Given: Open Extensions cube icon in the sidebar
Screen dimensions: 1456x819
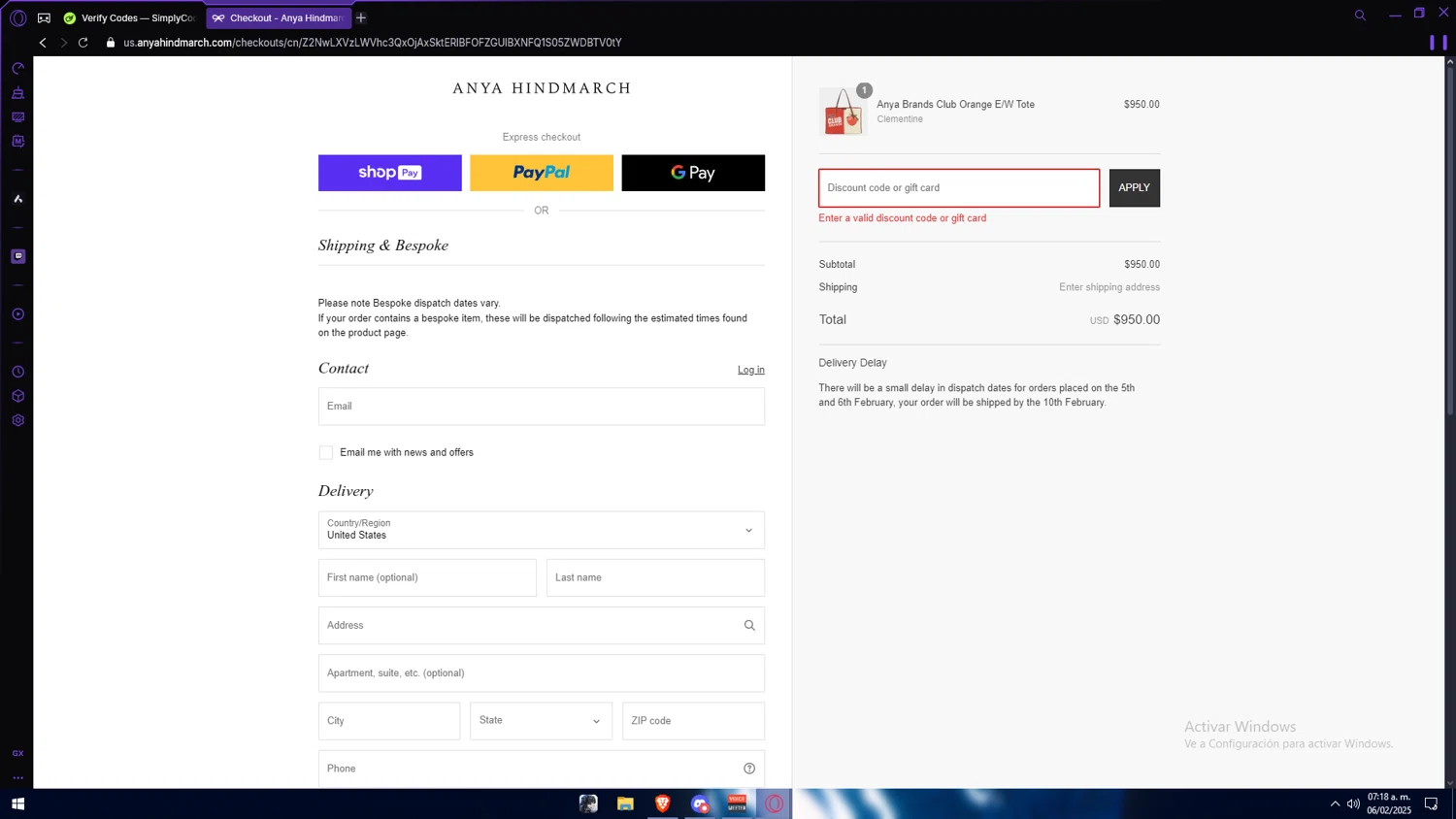Looking at the screenshot, I should 17,396.
